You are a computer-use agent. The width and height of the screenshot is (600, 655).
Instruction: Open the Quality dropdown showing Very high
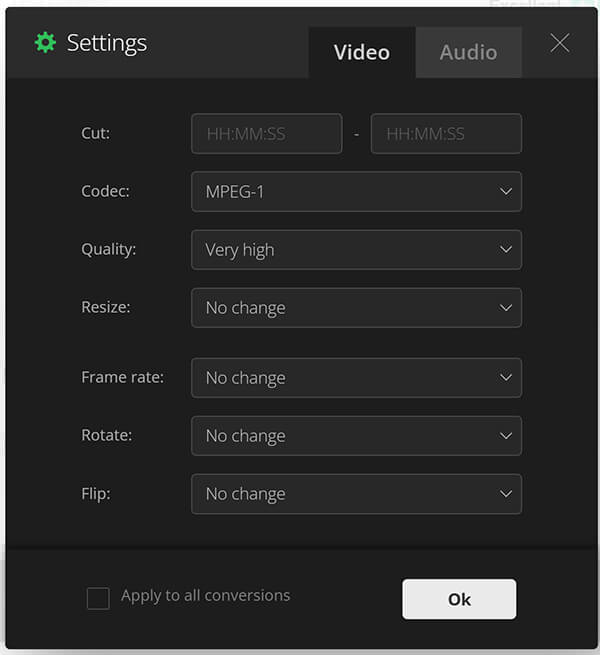click(x=356, y=249)
